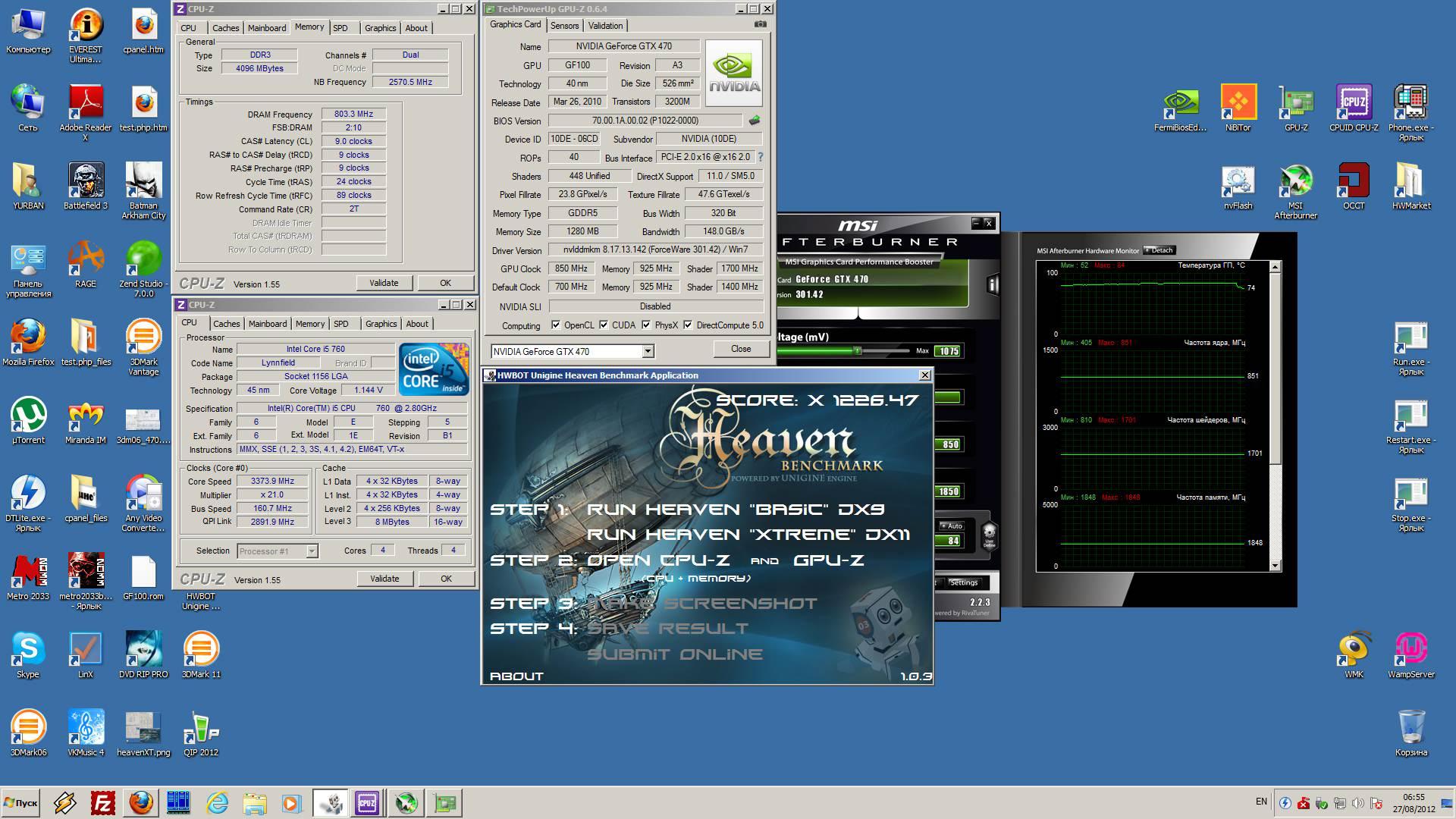Open the Graphics tab in the lower CPU-Z window

[381, 324]
